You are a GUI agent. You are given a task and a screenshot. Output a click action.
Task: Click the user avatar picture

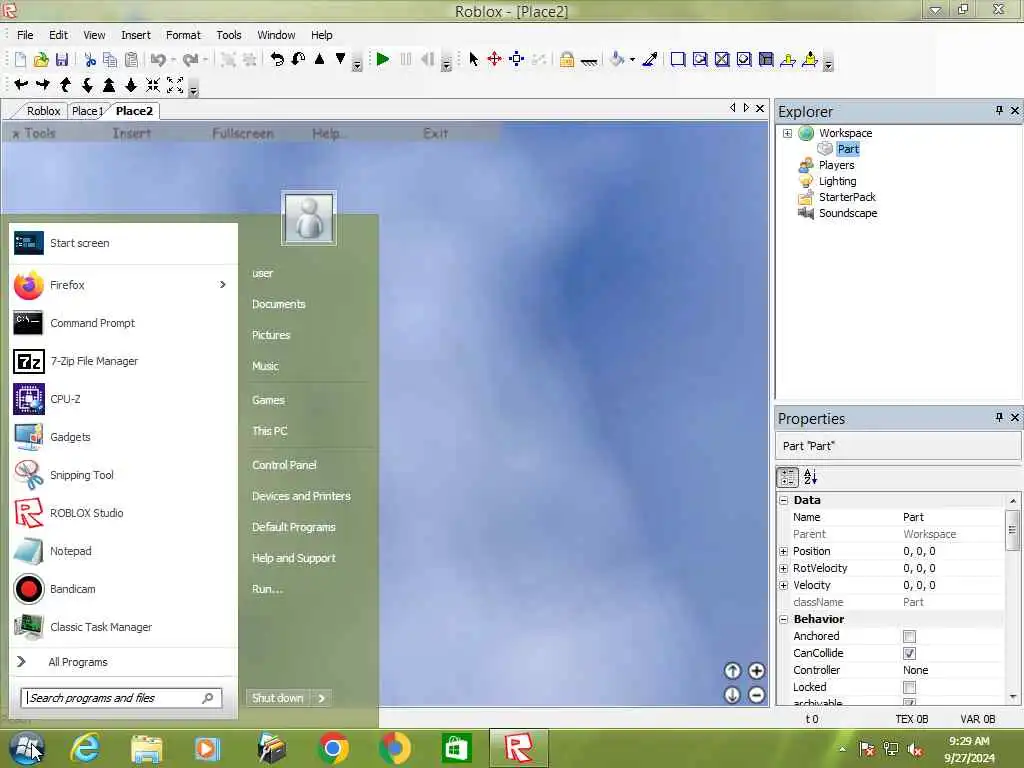[309, 218]
